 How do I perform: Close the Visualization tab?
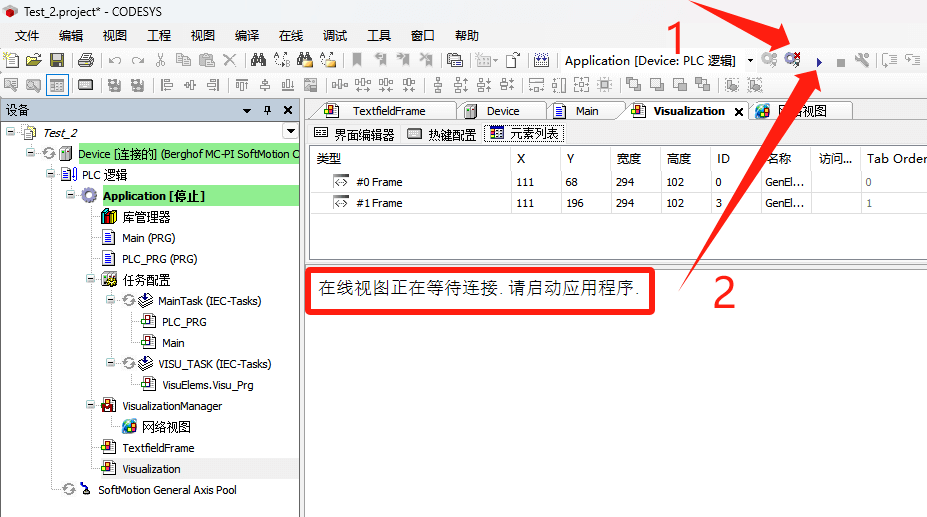(x=739, y=112)
